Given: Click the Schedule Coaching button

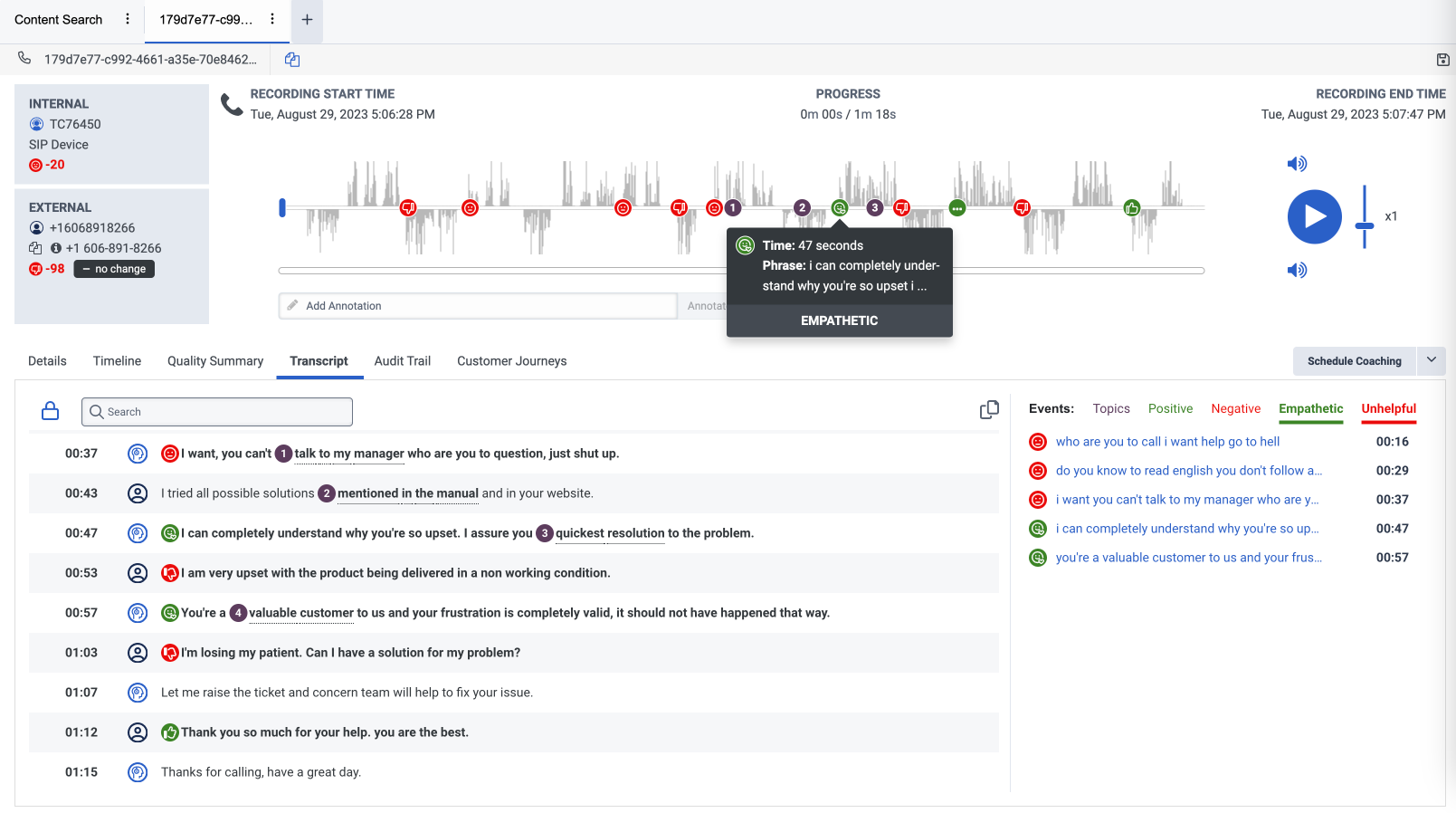Looking at the screenshot, I should point(1354,361).
